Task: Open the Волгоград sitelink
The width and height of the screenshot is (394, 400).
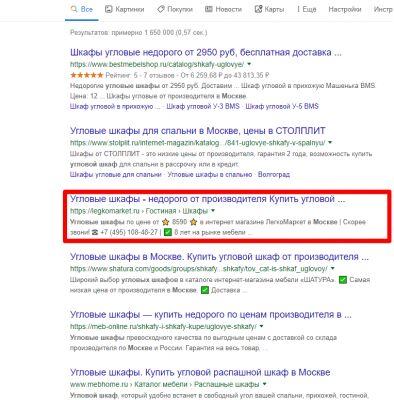Action: (274, 174)
